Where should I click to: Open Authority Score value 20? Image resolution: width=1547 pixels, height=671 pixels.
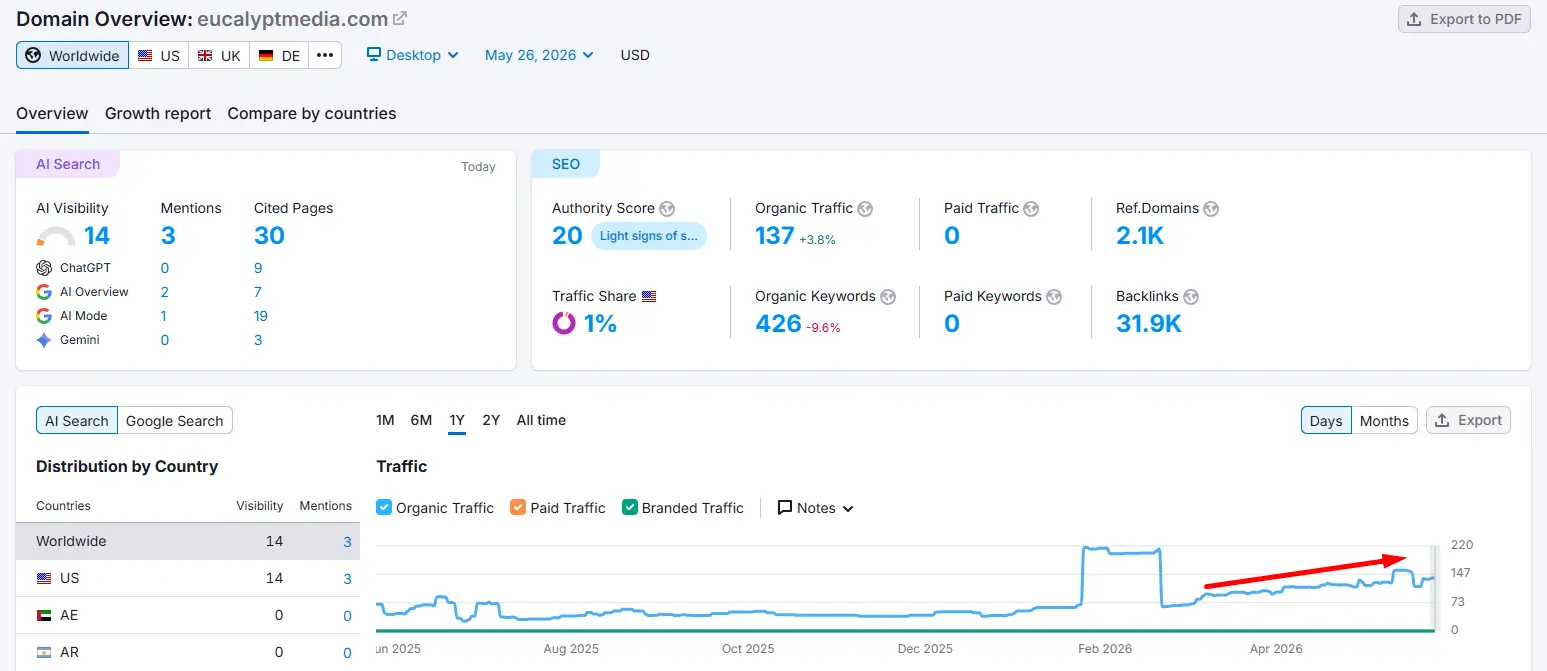(x=567, y=236)
